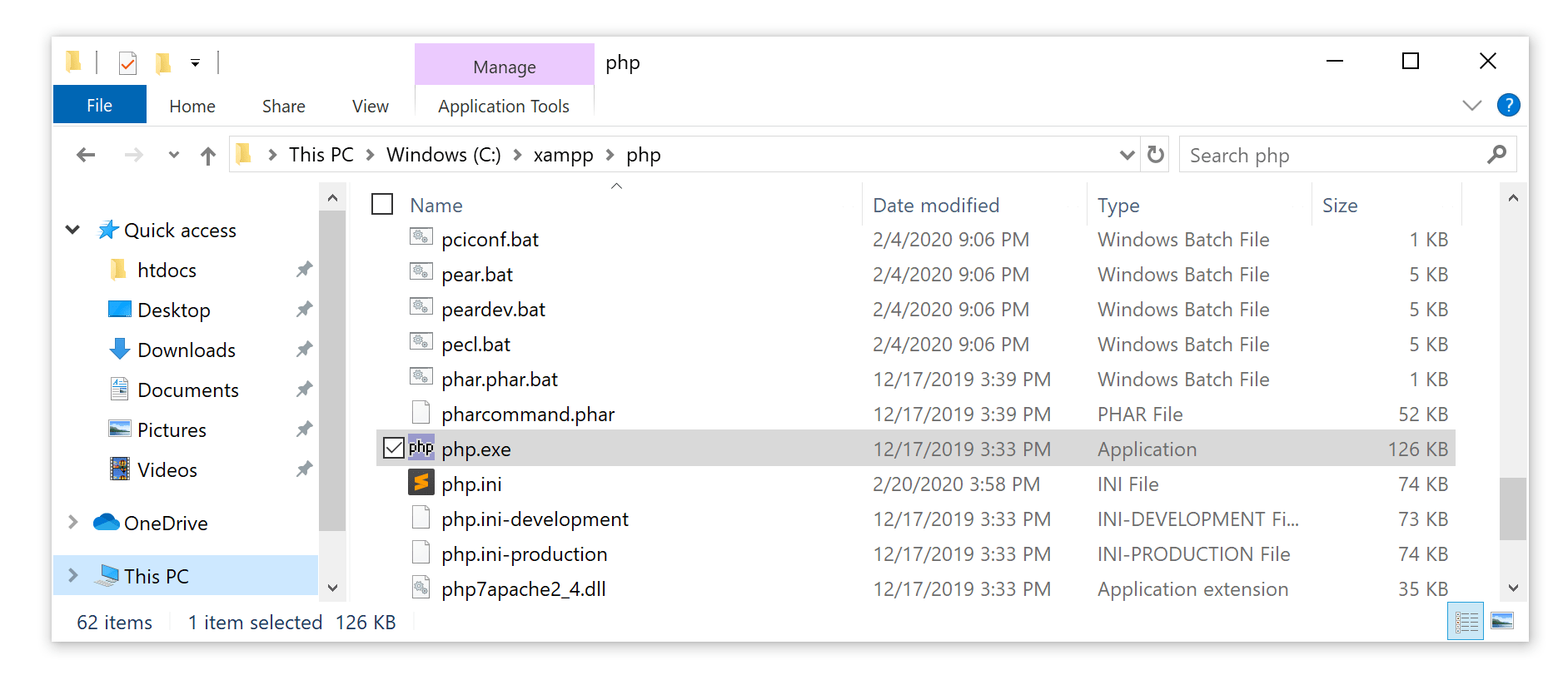Unpin Downloads from Quick access

tap(305, 350)
